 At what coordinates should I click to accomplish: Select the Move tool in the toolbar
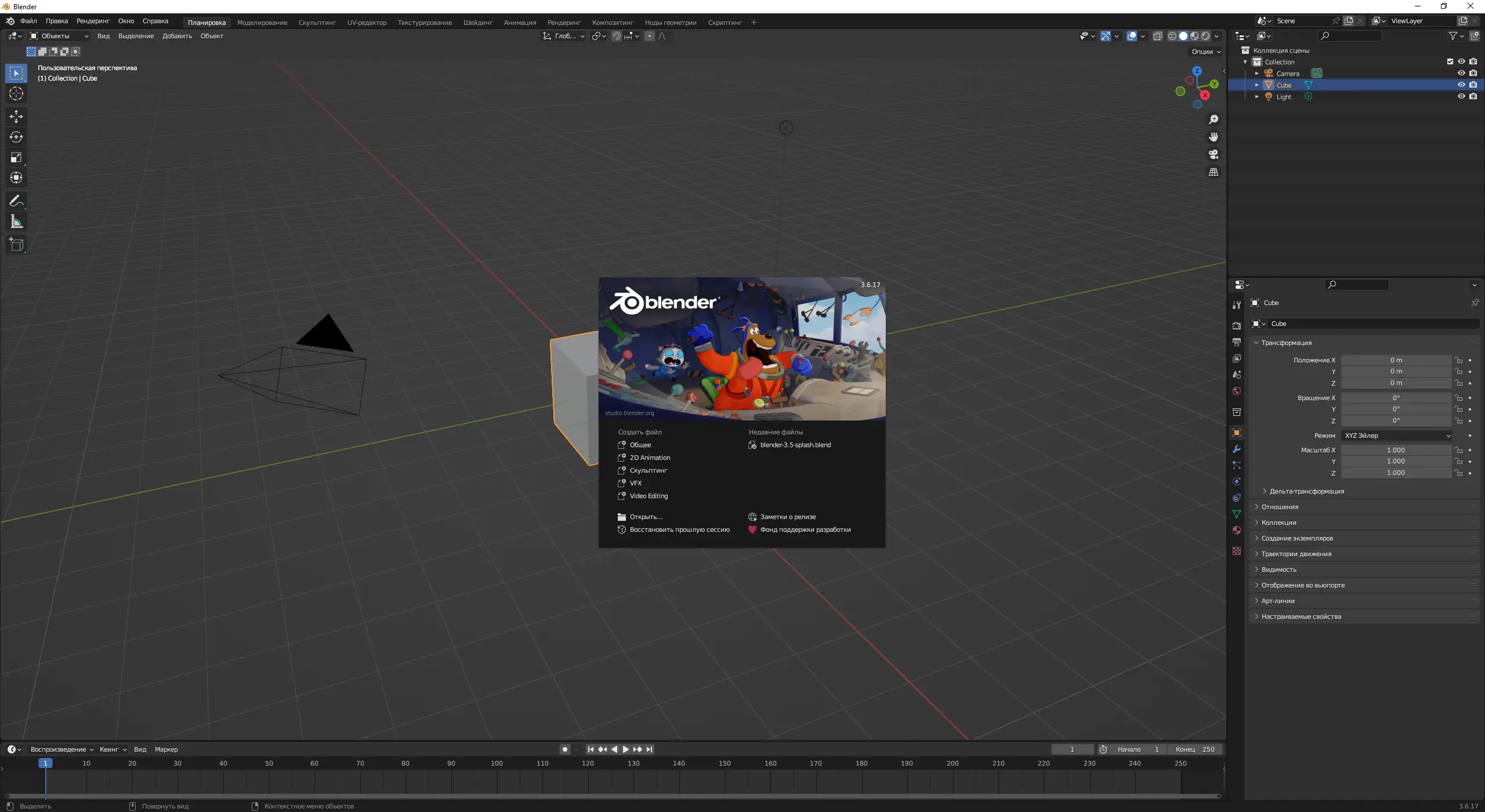tap(16, 117)
